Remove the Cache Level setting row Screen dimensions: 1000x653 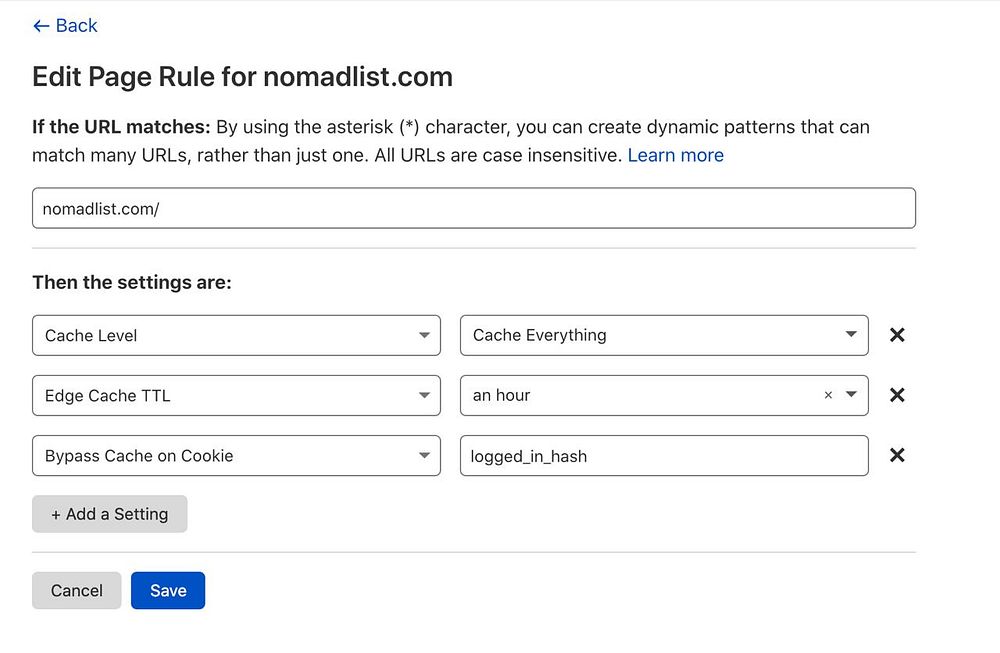(x=897, y=335)
